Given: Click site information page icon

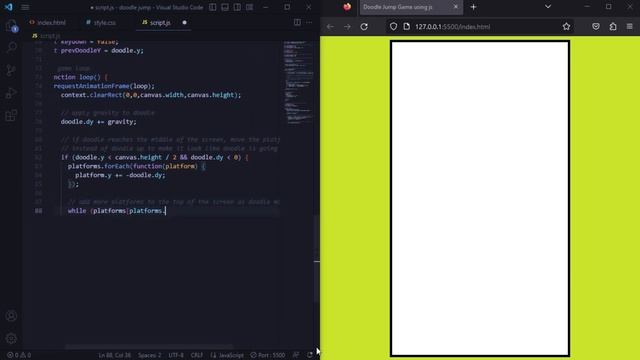Looking at the screenshot, I should 407,27.
